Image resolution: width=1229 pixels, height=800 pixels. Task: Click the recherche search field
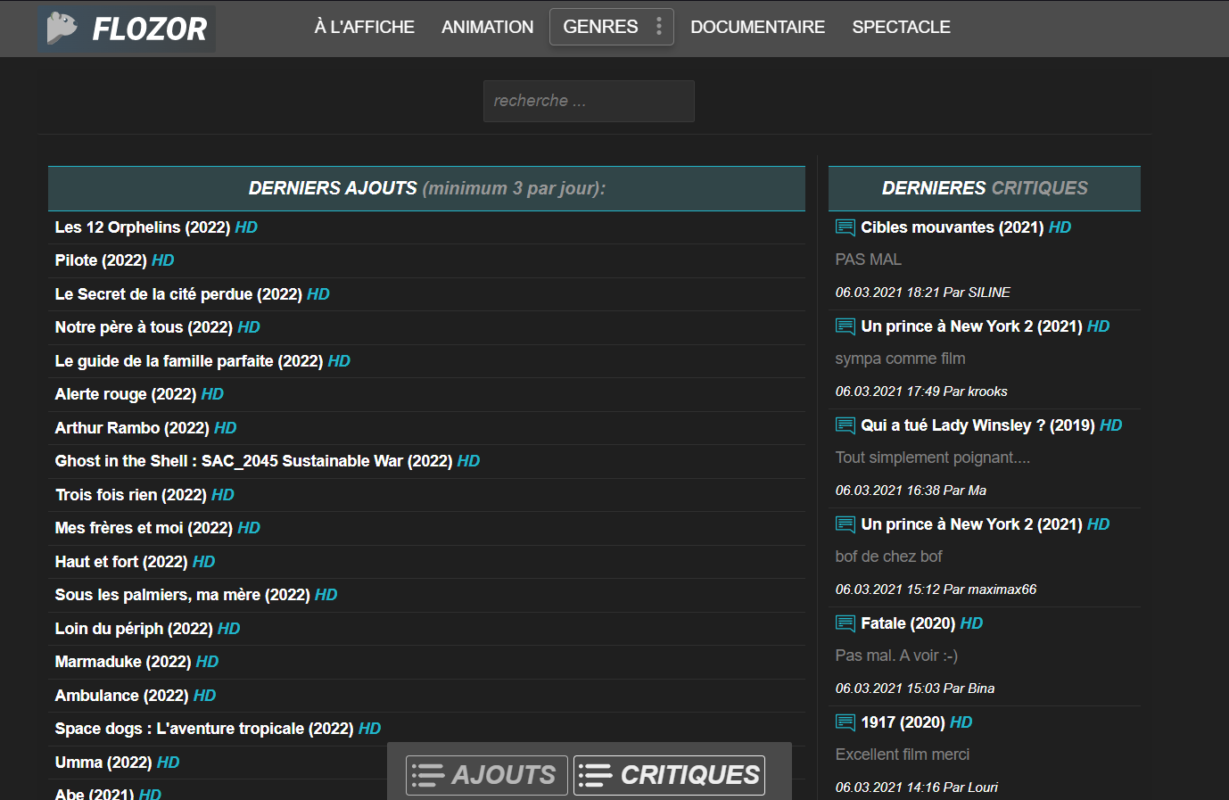[589, 101]
